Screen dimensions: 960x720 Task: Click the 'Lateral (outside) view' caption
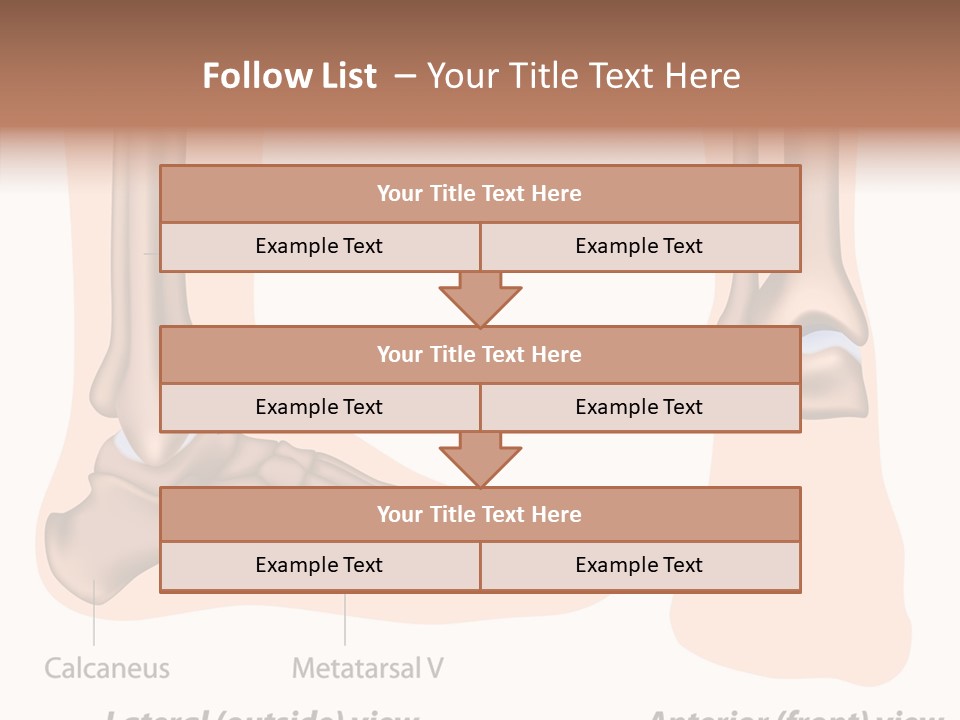click(262, 714)
